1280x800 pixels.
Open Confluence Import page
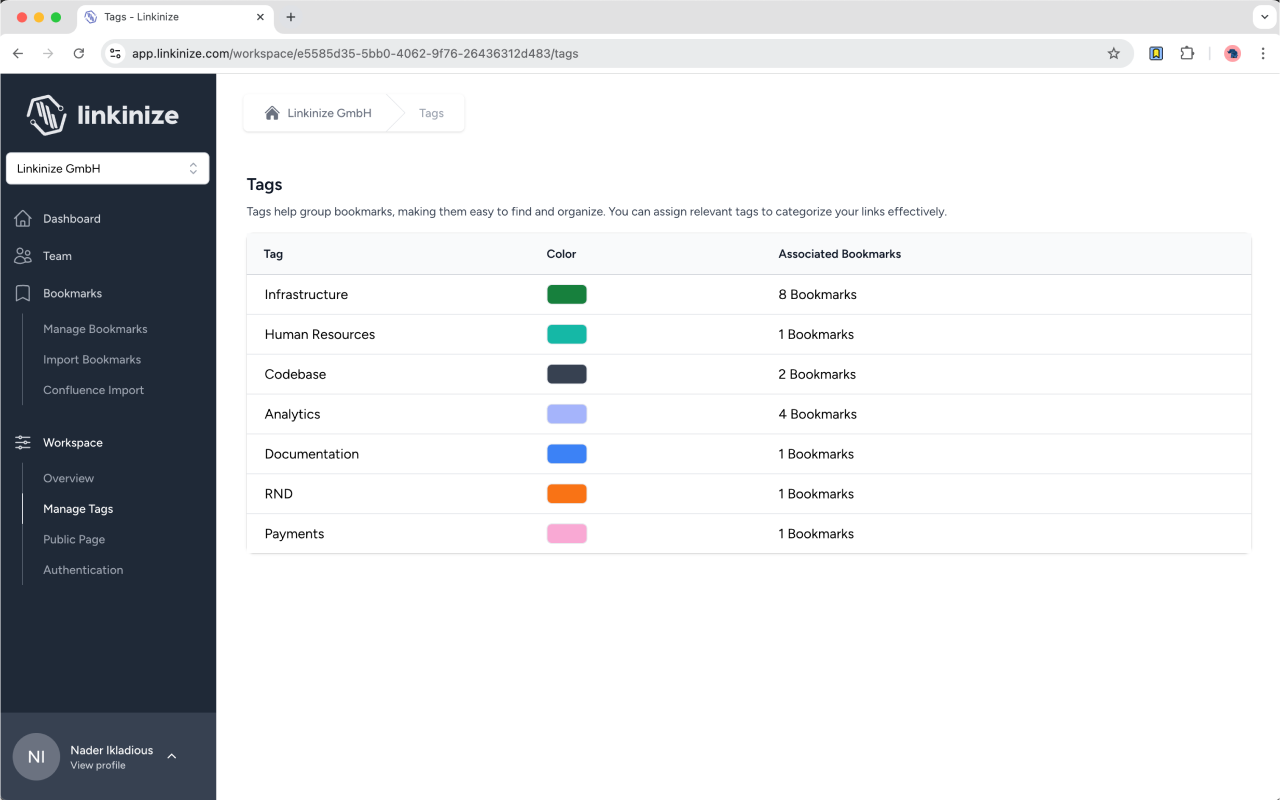tap(93, 390)
